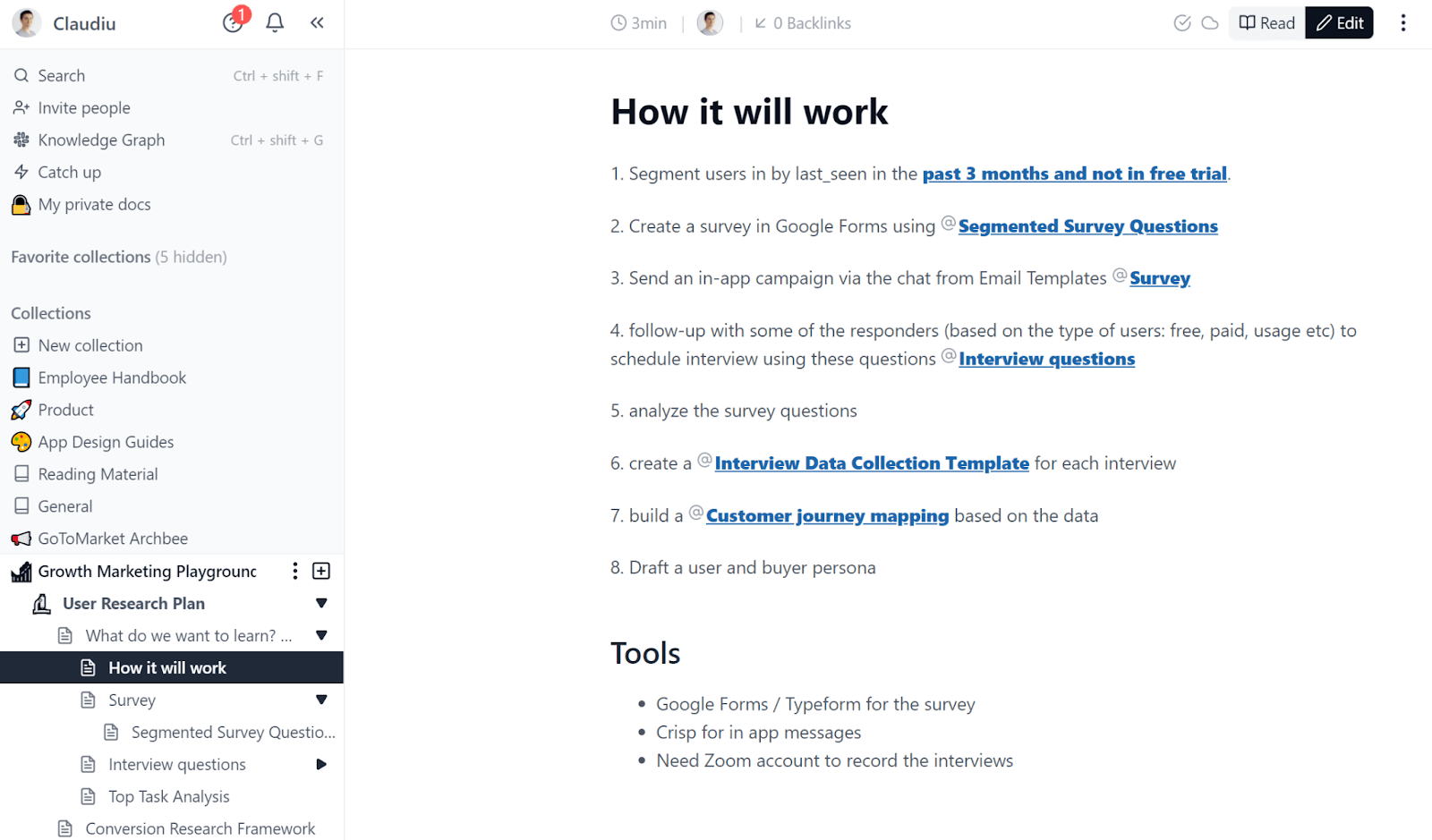Click the author avatar in document header
Image resolution: width=1432 pixels, height=840 pixels.
(710, 23)
